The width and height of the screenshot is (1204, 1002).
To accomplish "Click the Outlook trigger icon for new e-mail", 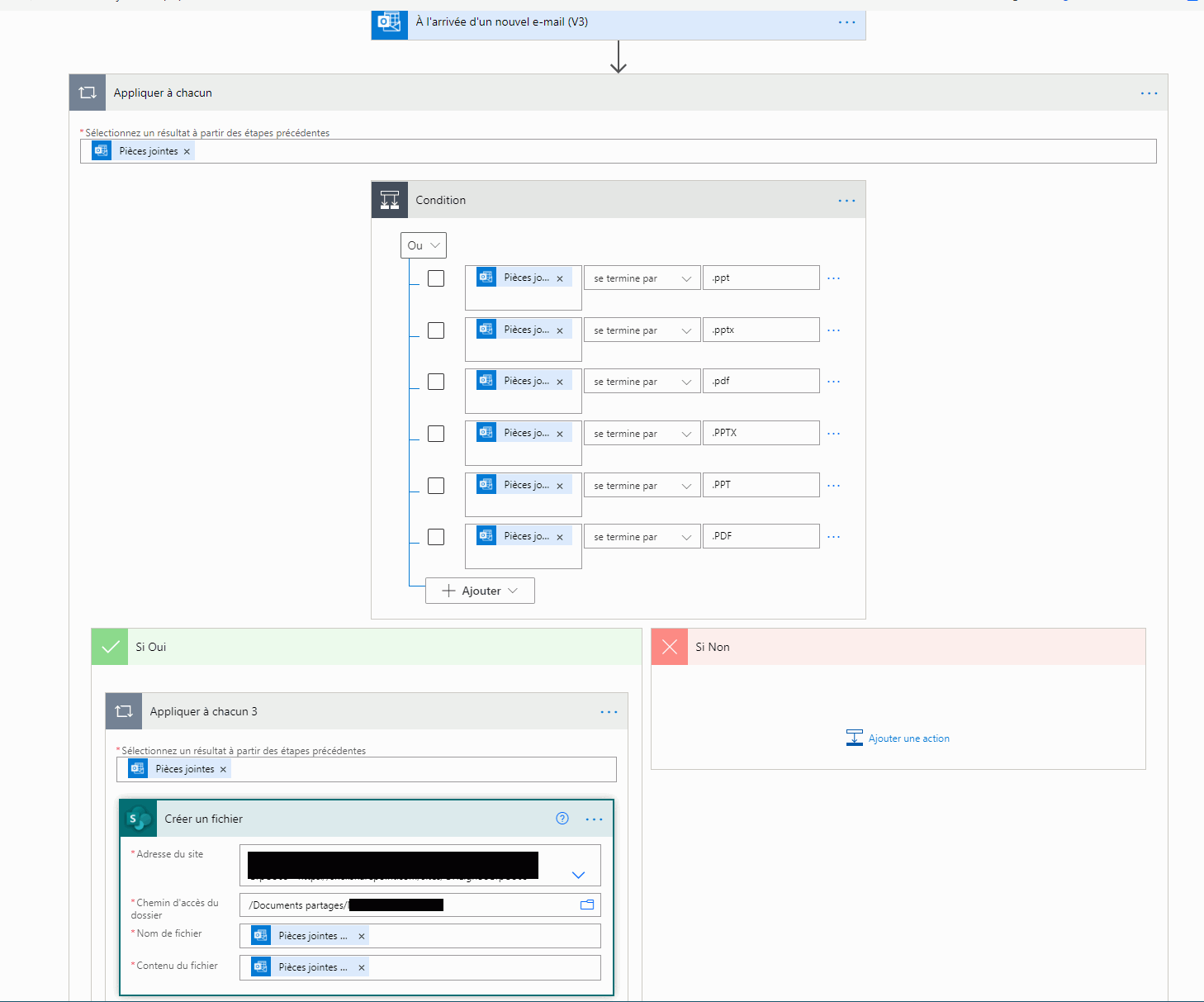I will click(x=389, y=22).
